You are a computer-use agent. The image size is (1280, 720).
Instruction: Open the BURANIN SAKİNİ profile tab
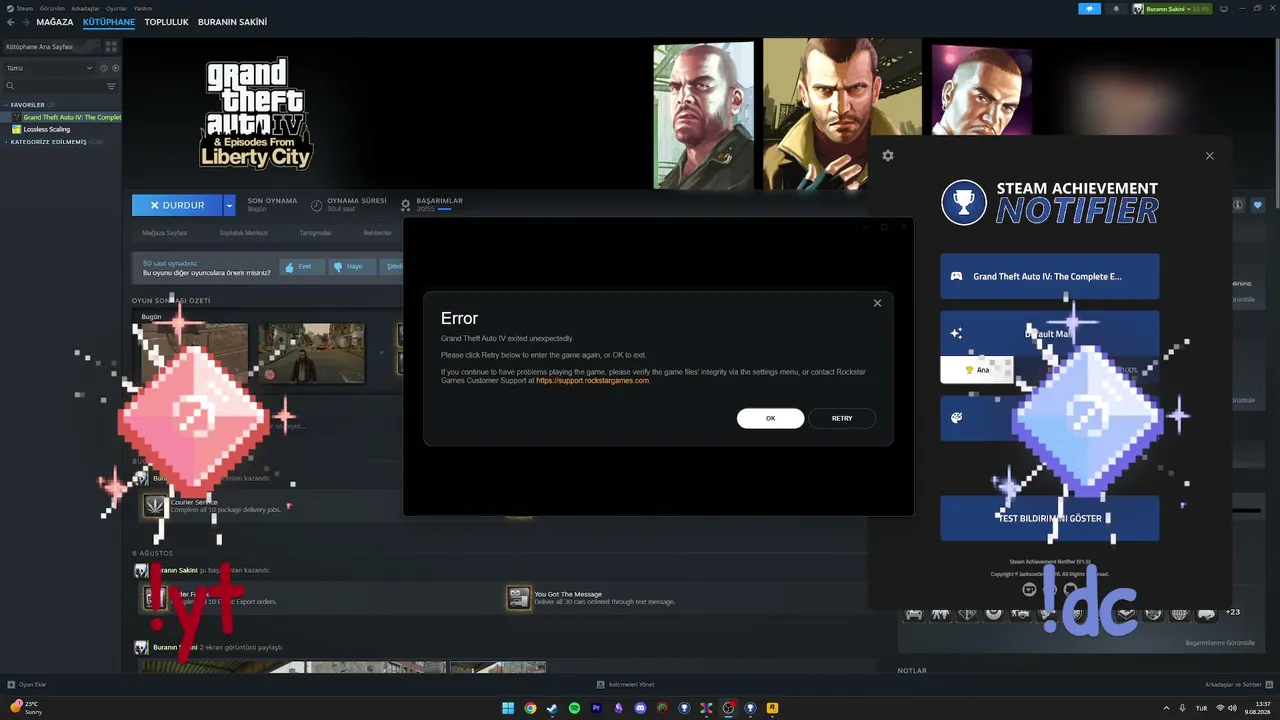(232, 22)
